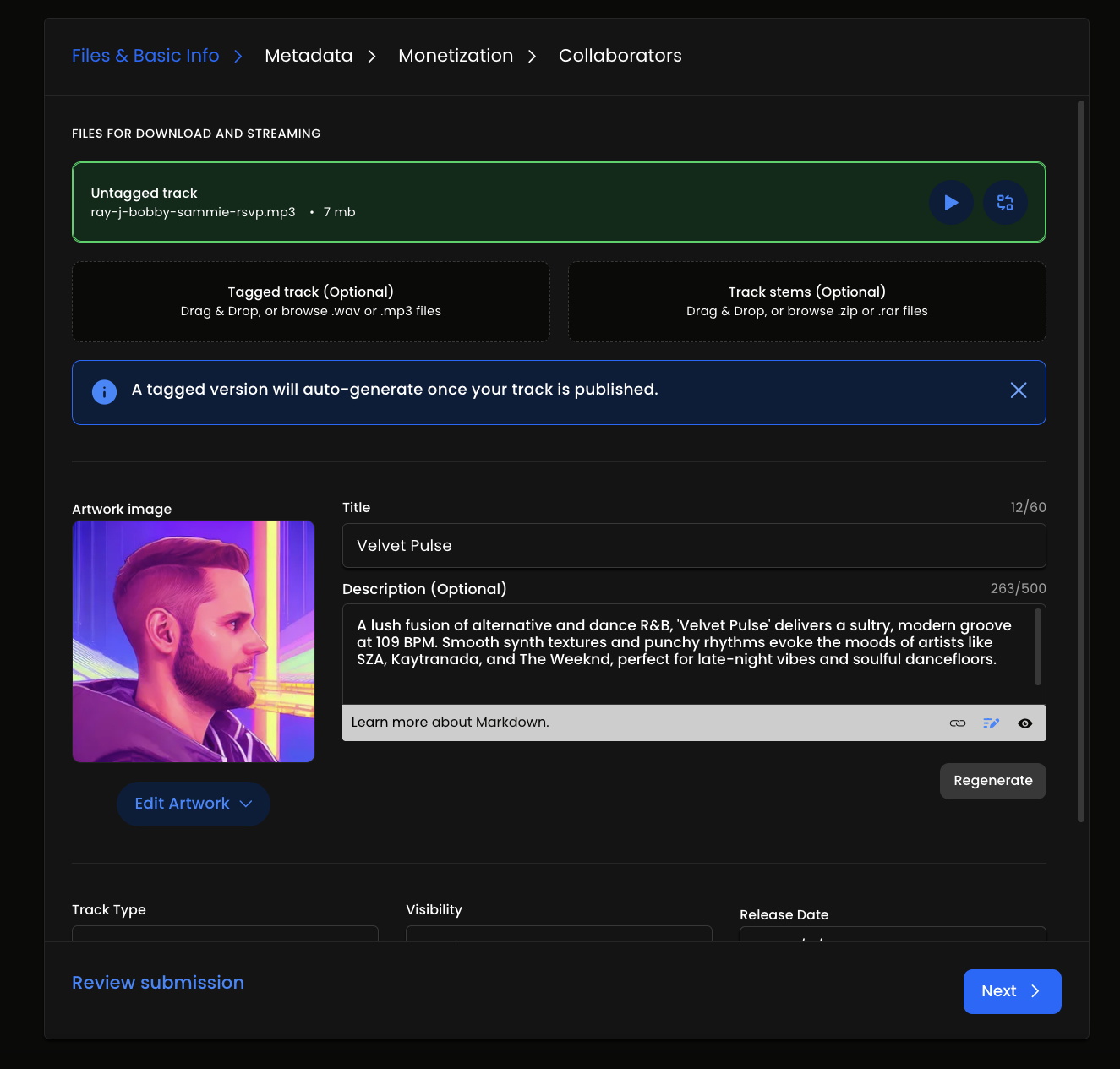1120x1069 pixels.
Task: Click the 263/500 character counter
Action: pos(1019,588)
